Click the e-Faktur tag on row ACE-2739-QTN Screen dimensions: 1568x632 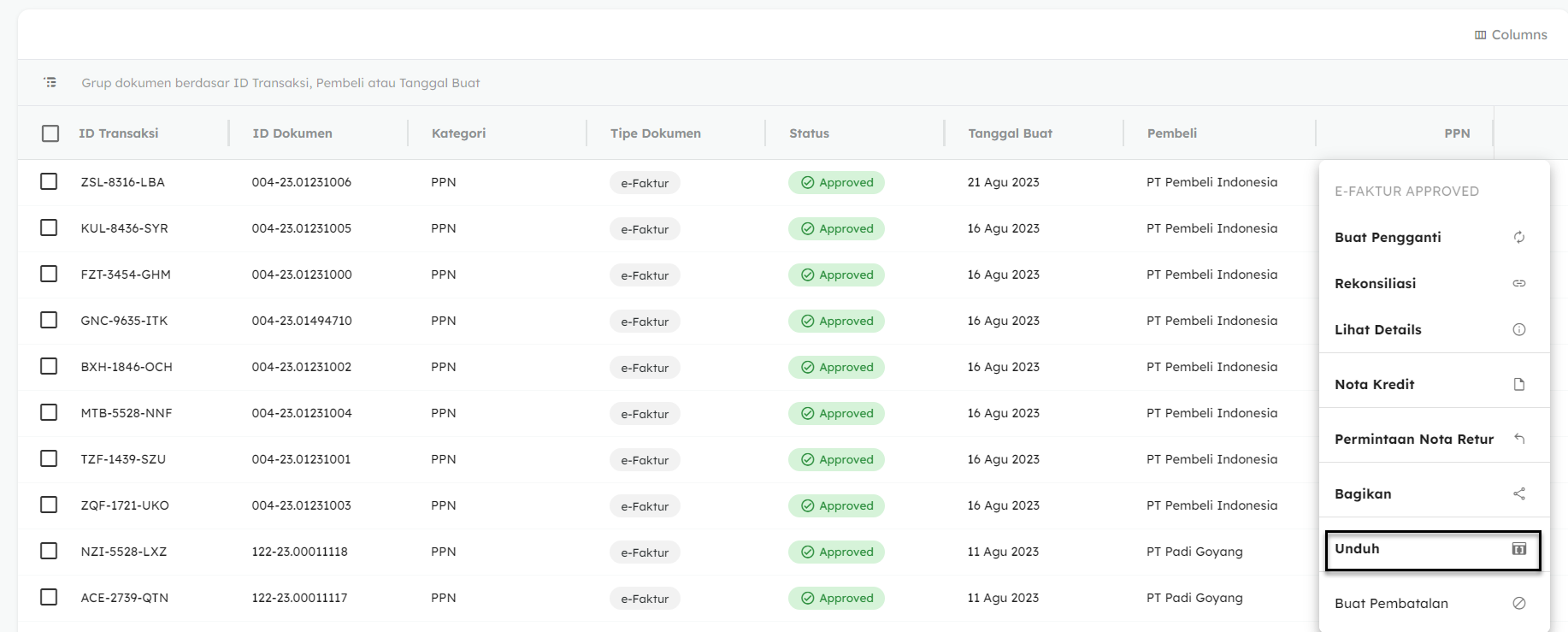click(645, 599)
